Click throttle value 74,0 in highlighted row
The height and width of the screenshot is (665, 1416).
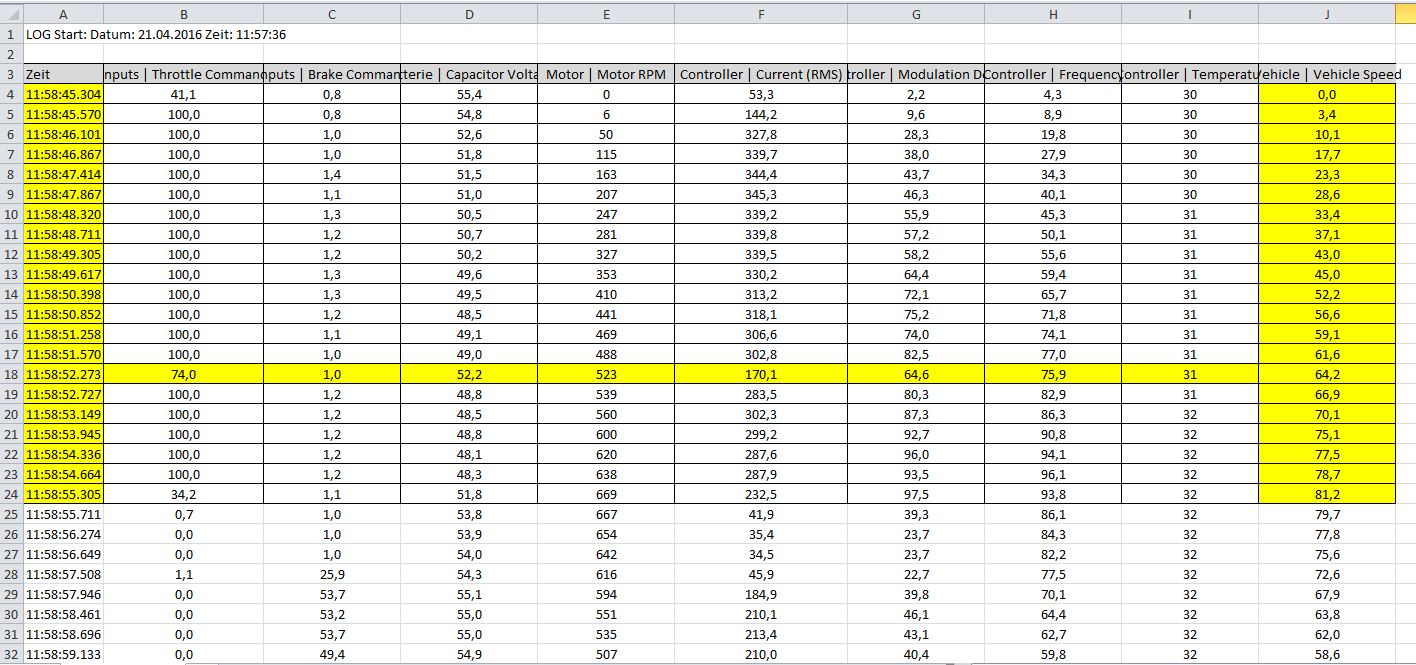183,374
